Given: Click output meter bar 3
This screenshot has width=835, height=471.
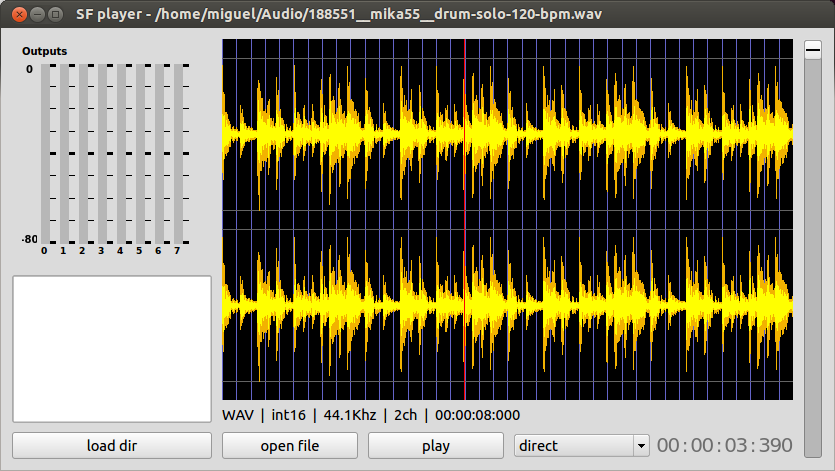Looking at the screenshot, I should [x=102, y=154].
